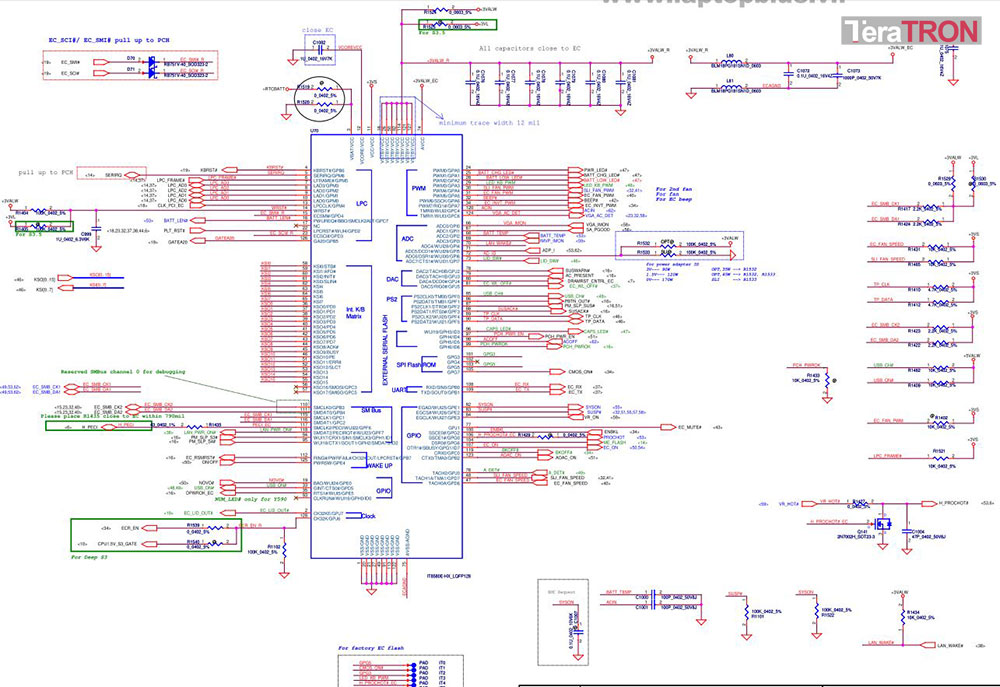
Task: Click the Q141 MOSFET transistor symbol
Action: pos(883,524)
